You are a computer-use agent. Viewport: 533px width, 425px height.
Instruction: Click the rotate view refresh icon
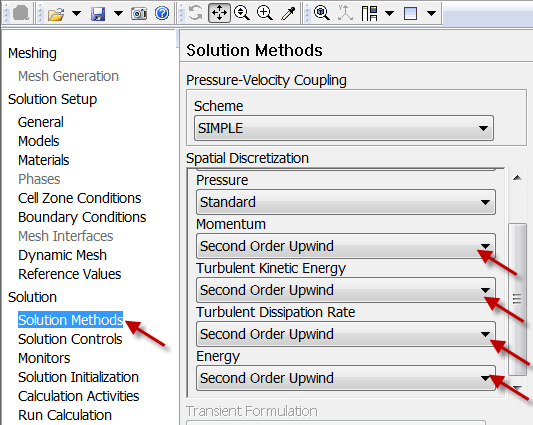195,13
